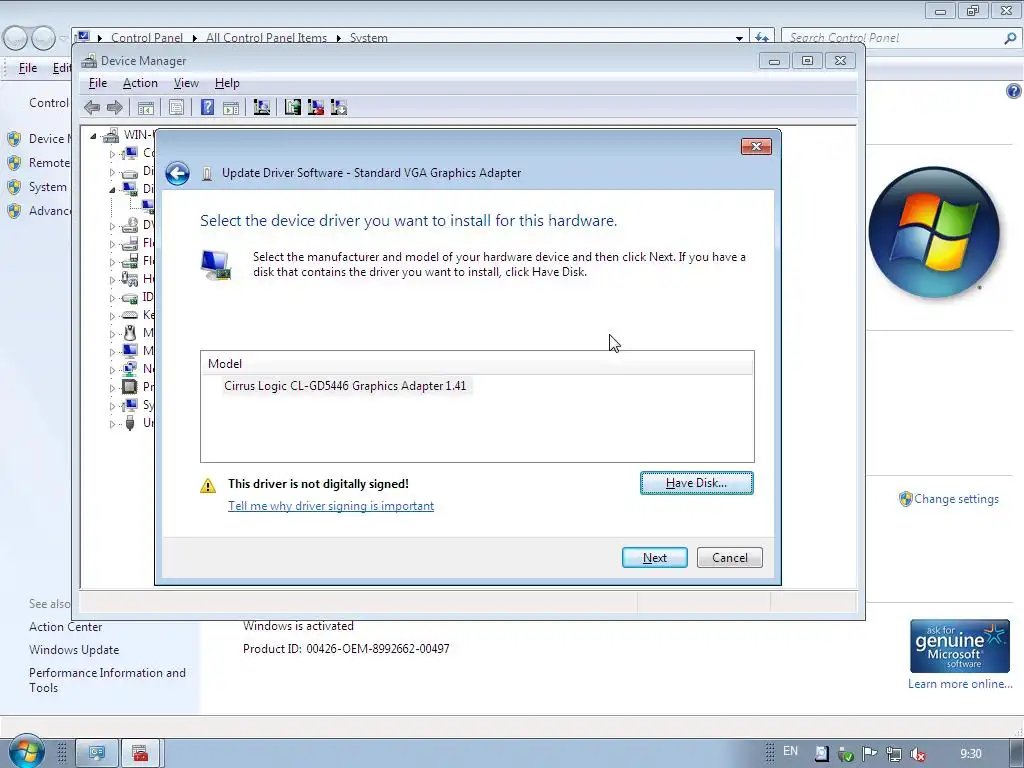Open the Help menu in Device Manager
Screen dimensions: 1024x768
227,83
